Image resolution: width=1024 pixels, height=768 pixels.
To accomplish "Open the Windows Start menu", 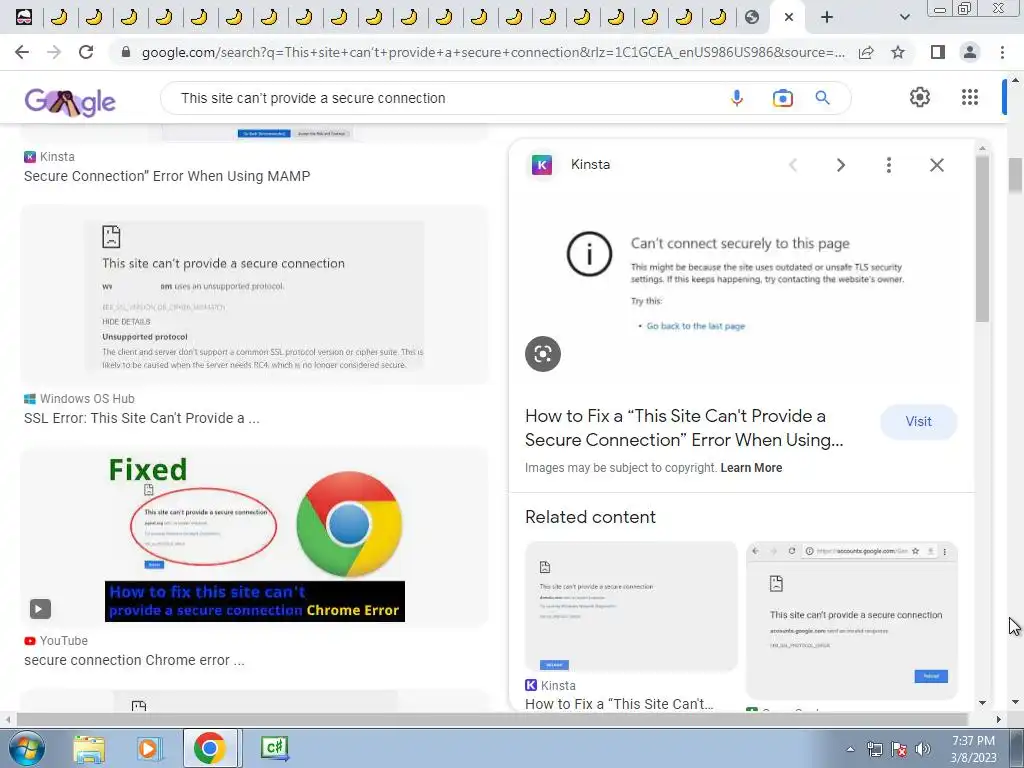I will 27,748.
